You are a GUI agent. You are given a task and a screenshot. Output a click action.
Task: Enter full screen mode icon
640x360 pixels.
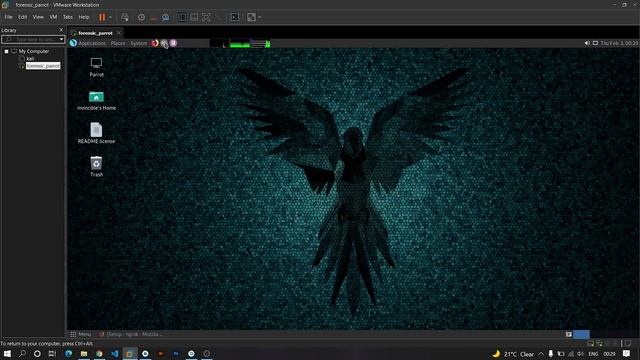coord(207,17)
